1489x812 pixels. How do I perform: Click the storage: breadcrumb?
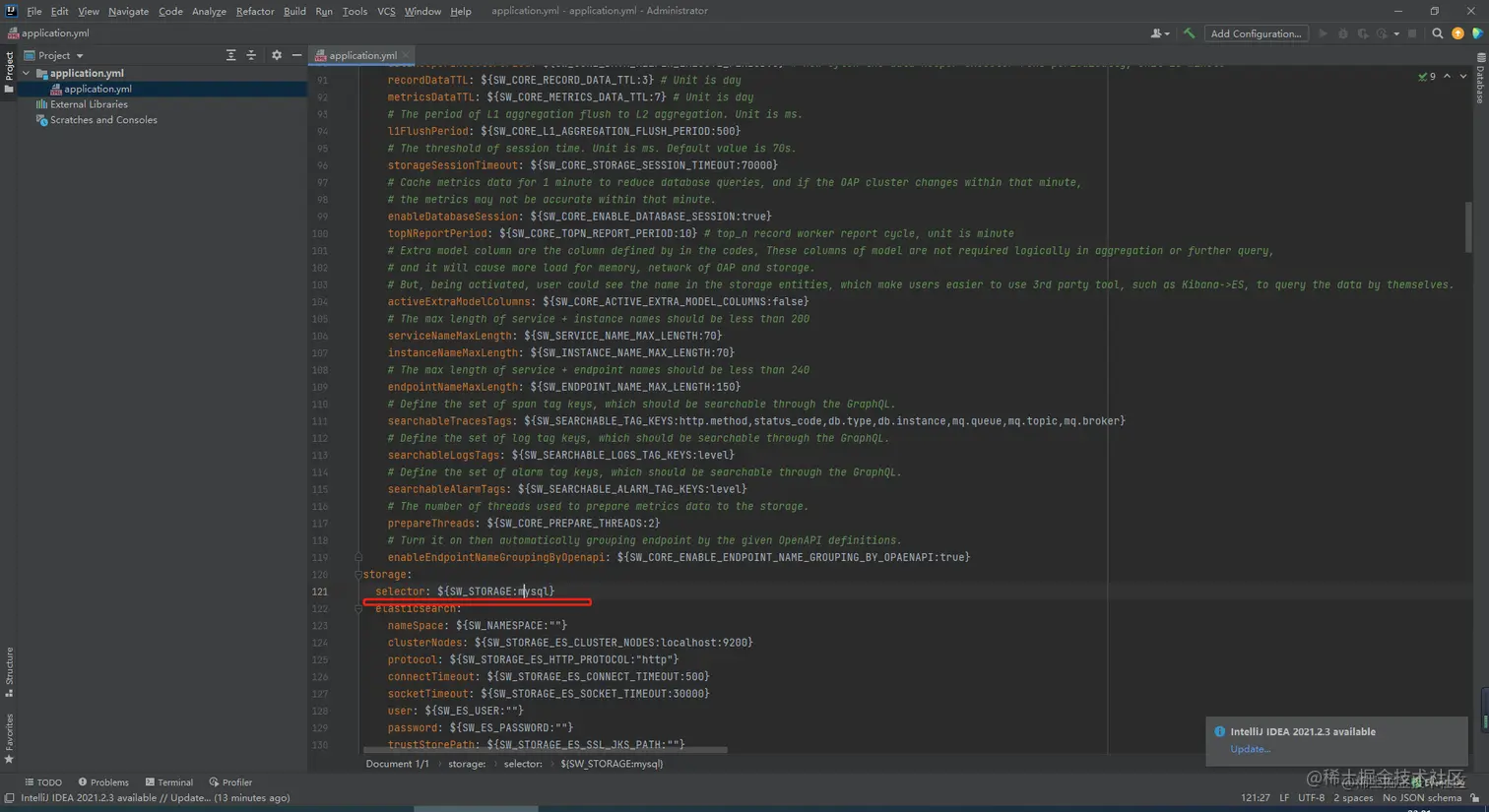tap(467, 764)
